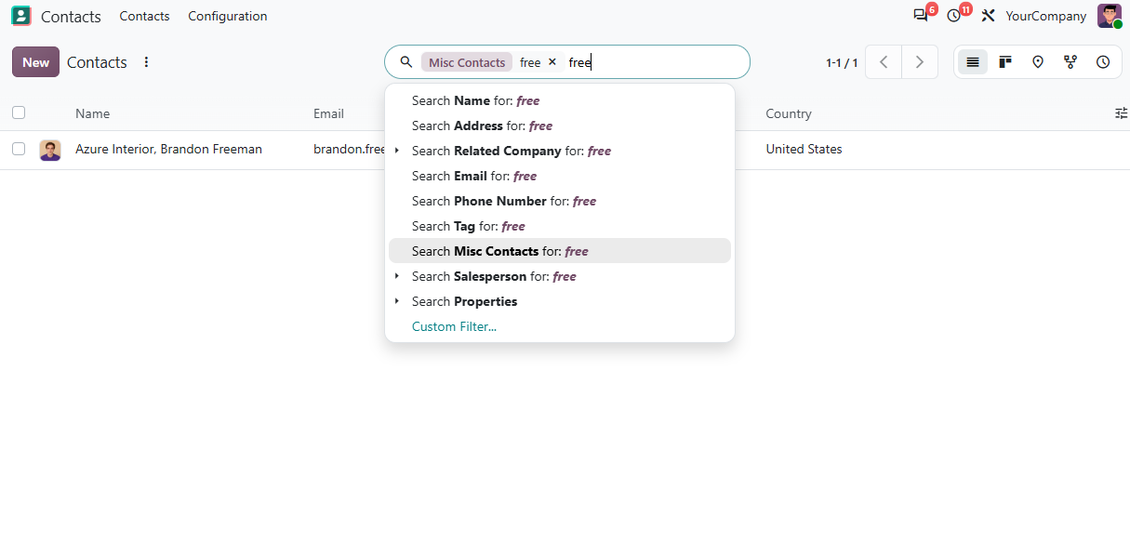Open Azure Interior, Brandon Freeman record
Viewport: 1130px width, 542px height.
169,149
